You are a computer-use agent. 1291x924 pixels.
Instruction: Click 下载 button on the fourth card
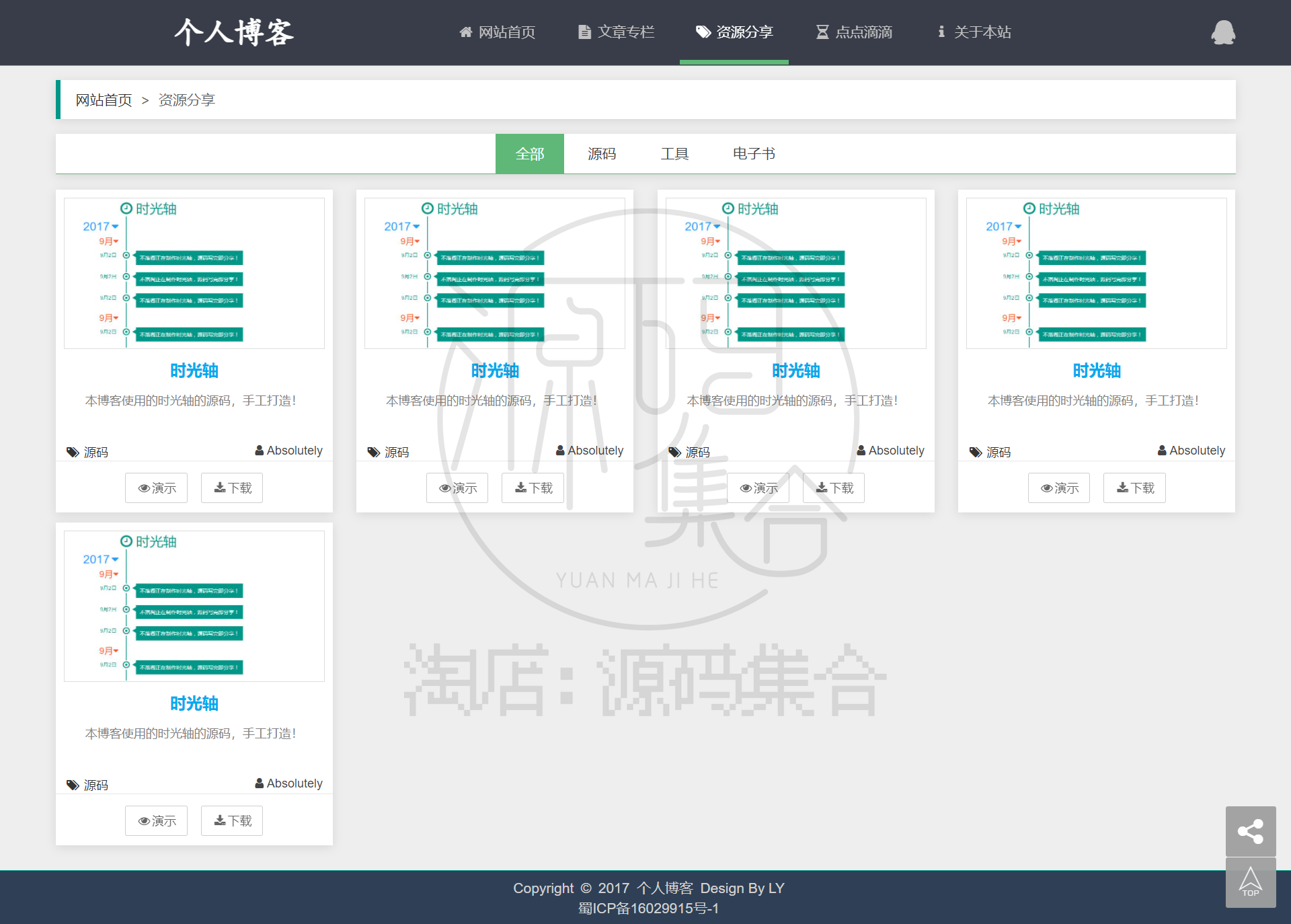coord(1134,488)
